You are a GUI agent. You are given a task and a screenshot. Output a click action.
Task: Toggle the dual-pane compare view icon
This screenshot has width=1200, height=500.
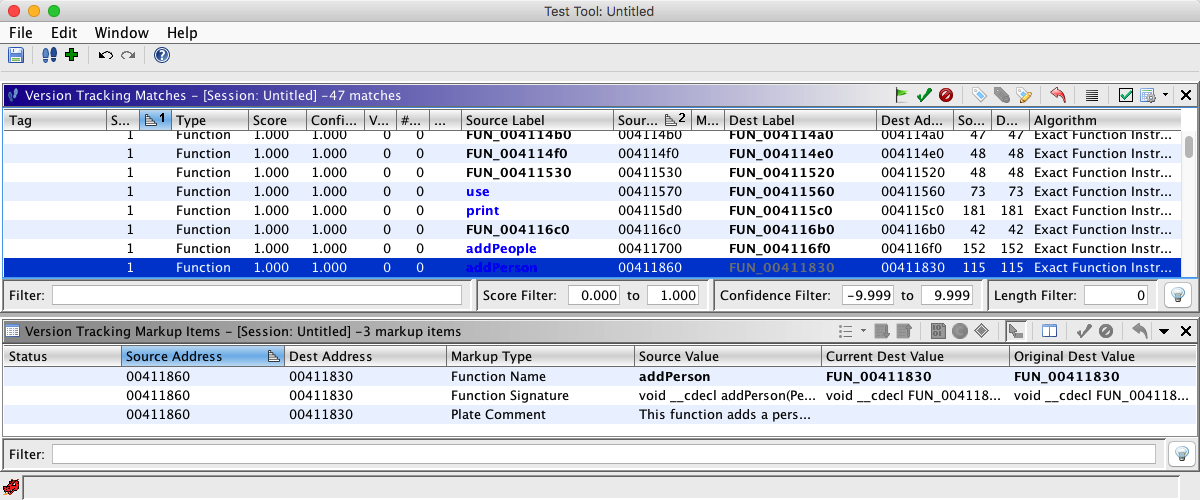[1049, 331]
